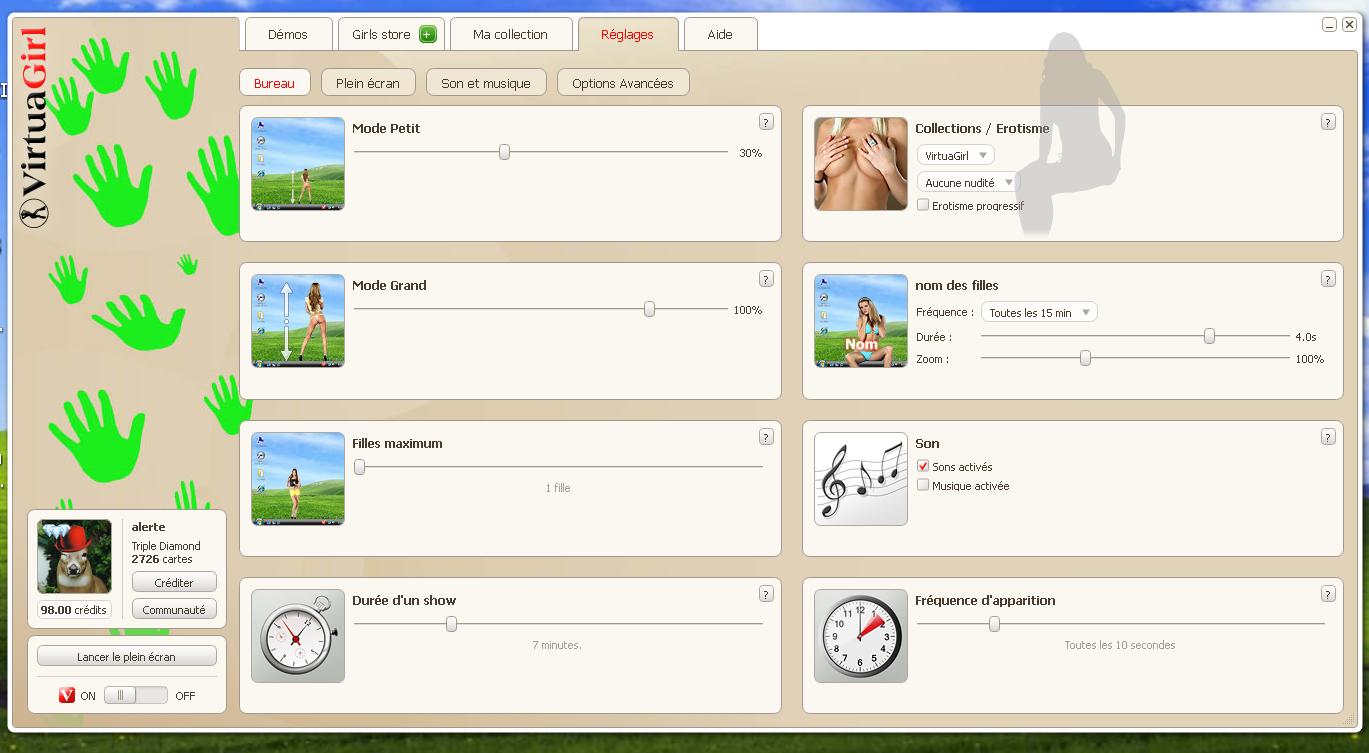Open help question mark for Mode Petit
Image resolution: width=1369 pixels, height=753 pixels.
pyautogui.click(x=766, y=122)
